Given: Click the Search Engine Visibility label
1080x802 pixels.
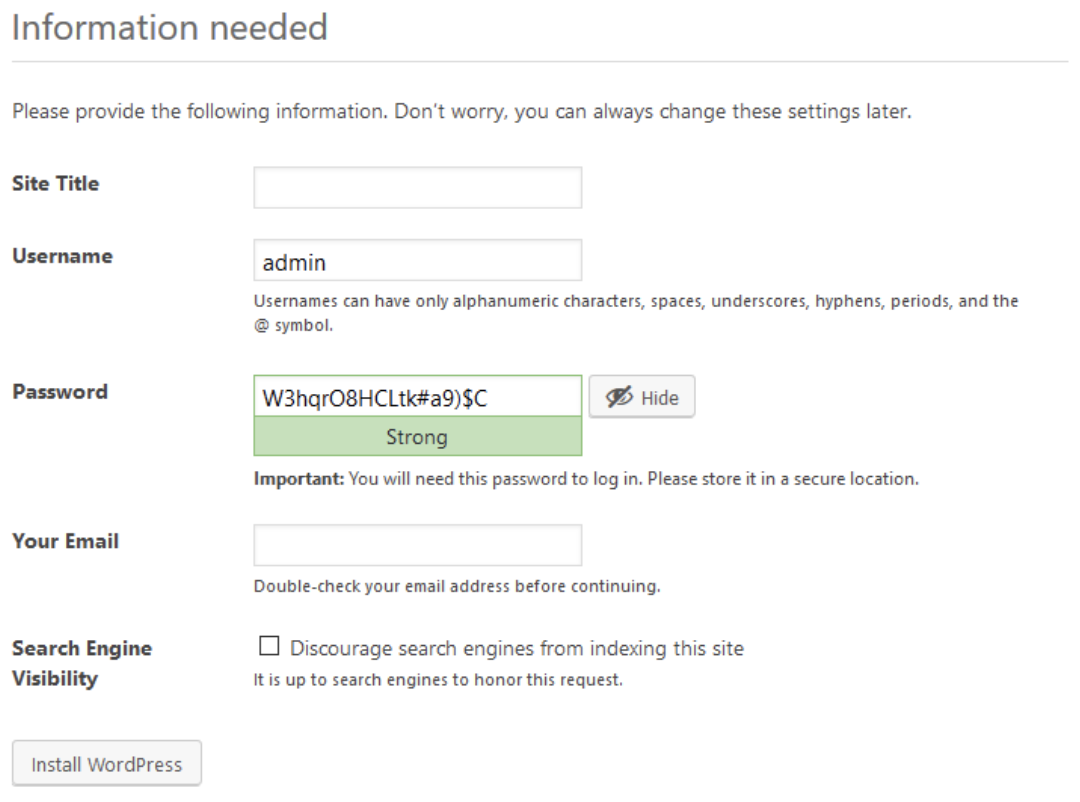Looking at the screenshot, I should click(x=82, y=662).
